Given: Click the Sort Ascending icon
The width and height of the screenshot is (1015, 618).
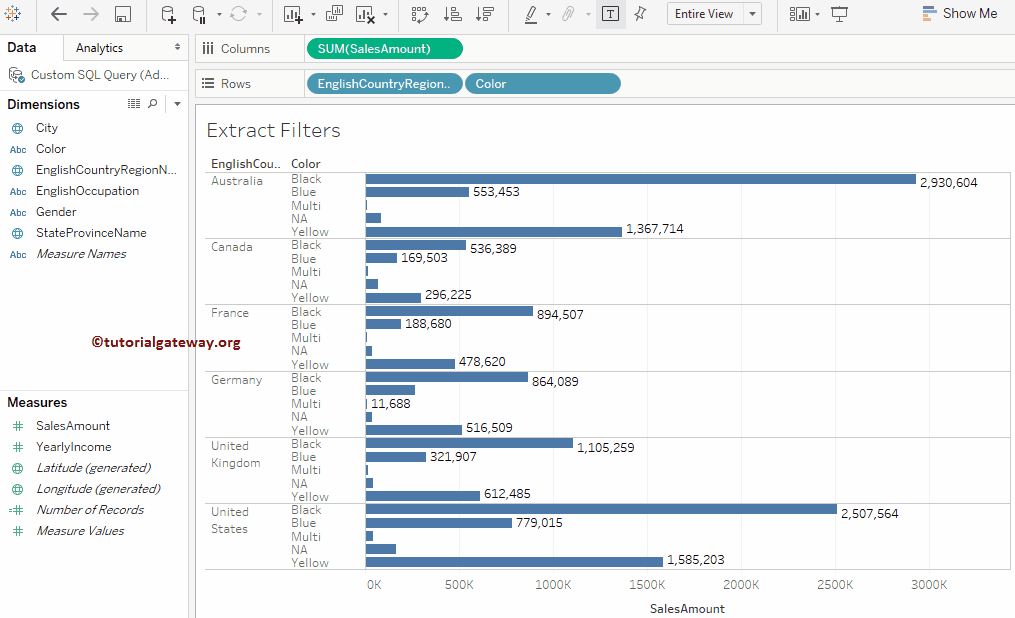Looking at the screenshot, I should [451, 13].
